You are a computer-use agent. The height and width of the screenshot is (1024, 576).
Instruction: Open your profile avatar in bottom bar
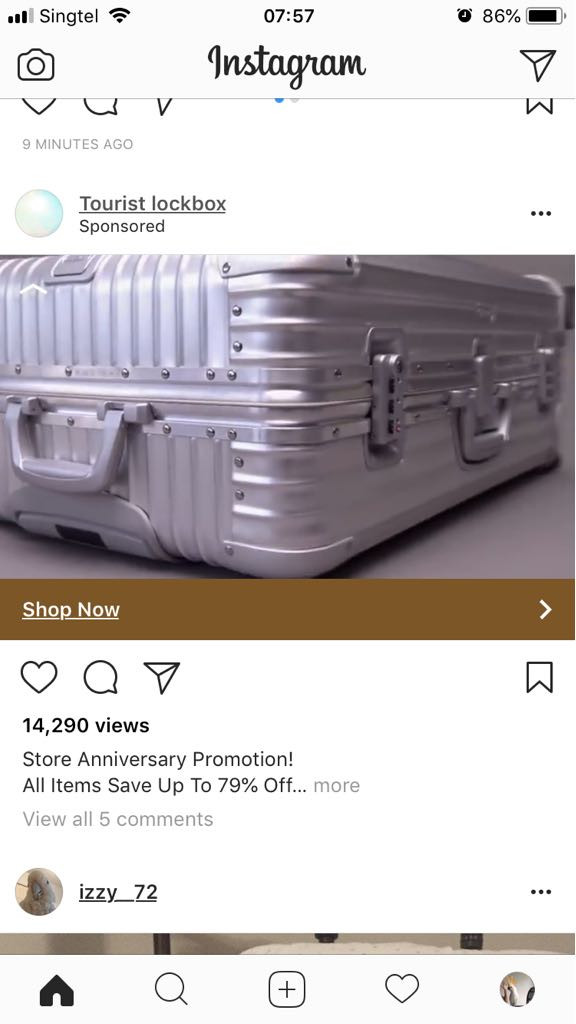[517, 989]
